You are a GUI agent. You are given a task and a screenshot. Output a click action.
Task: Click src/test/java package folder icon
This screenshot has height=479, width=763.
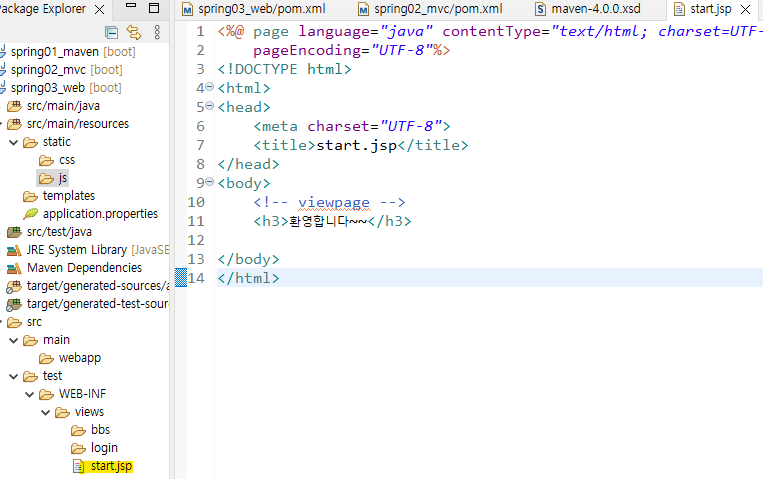tap(14, 232)
